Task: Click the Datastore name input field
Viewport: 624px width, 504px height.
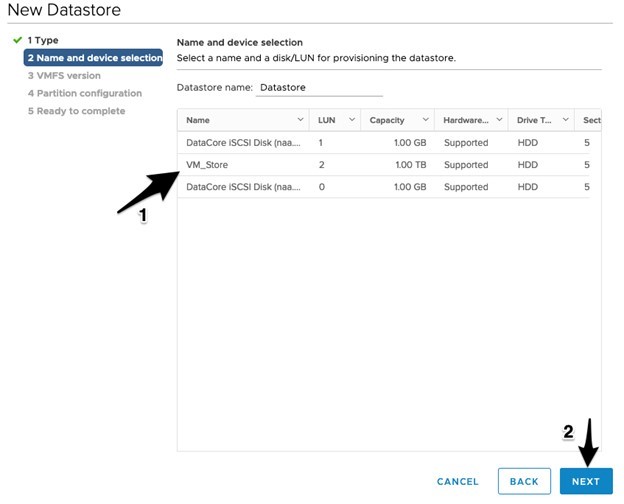Action: (x=319, y=88)
